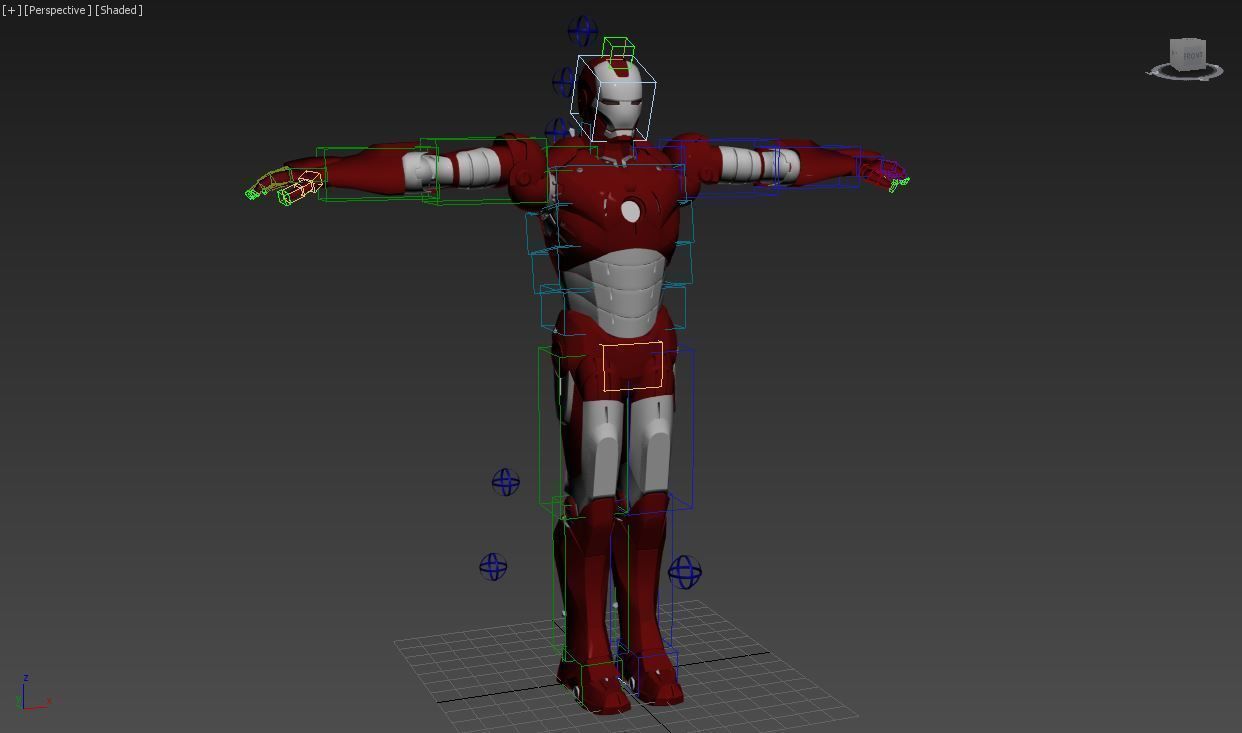Screen dimensions: 1242x733
Task: Open the Perspective viewport label menu
Action: pyautogui.click(x=58, y=10)
